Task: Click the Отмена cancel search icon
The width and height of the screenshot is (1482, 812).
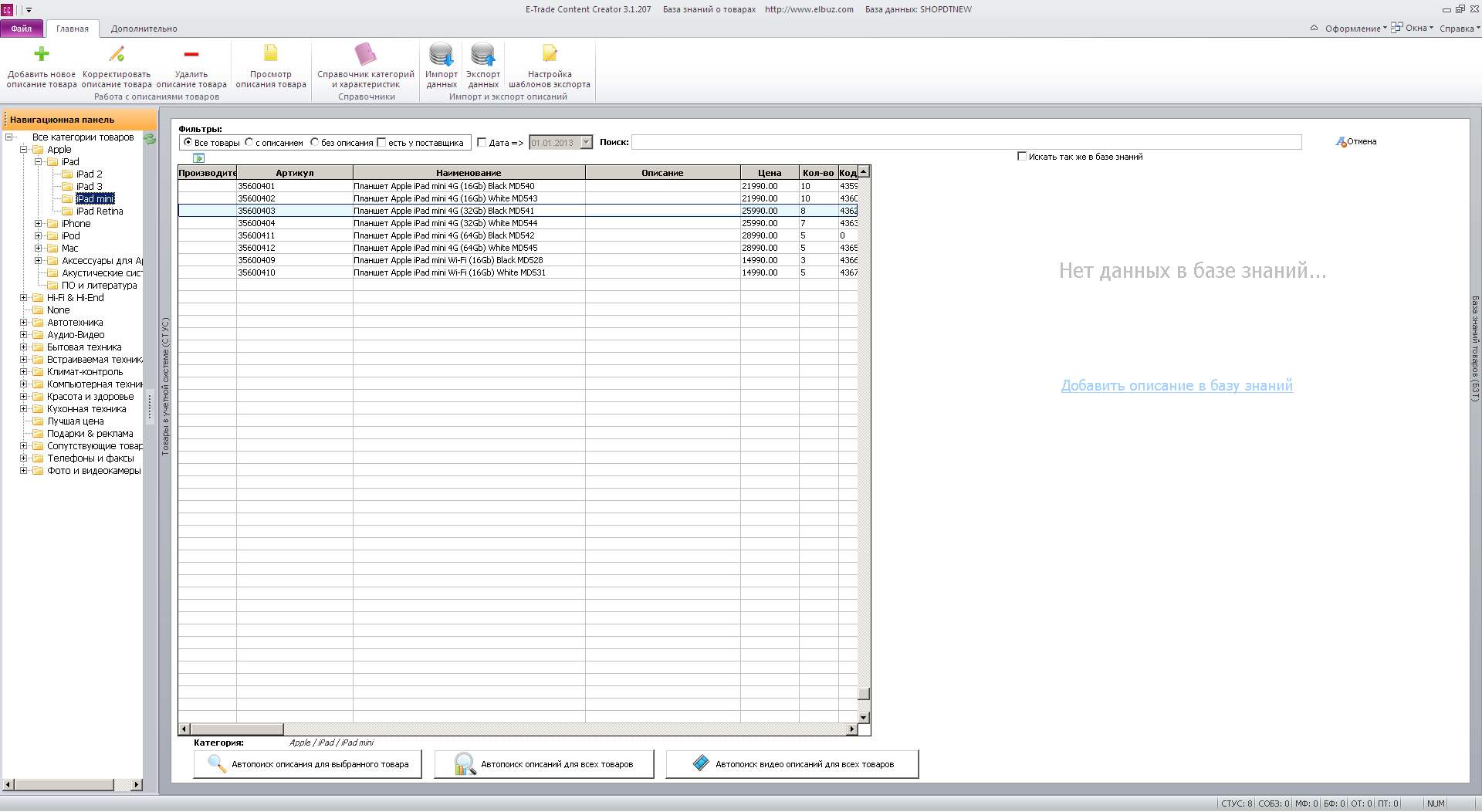Action: coord(1341,142)
